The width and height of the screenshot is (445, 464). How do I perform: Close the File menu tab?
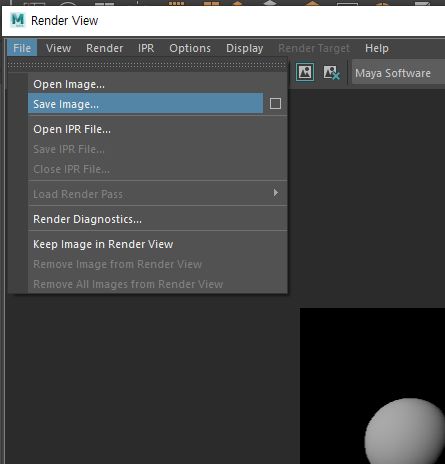pyautogui.click(x=22, y=48)
